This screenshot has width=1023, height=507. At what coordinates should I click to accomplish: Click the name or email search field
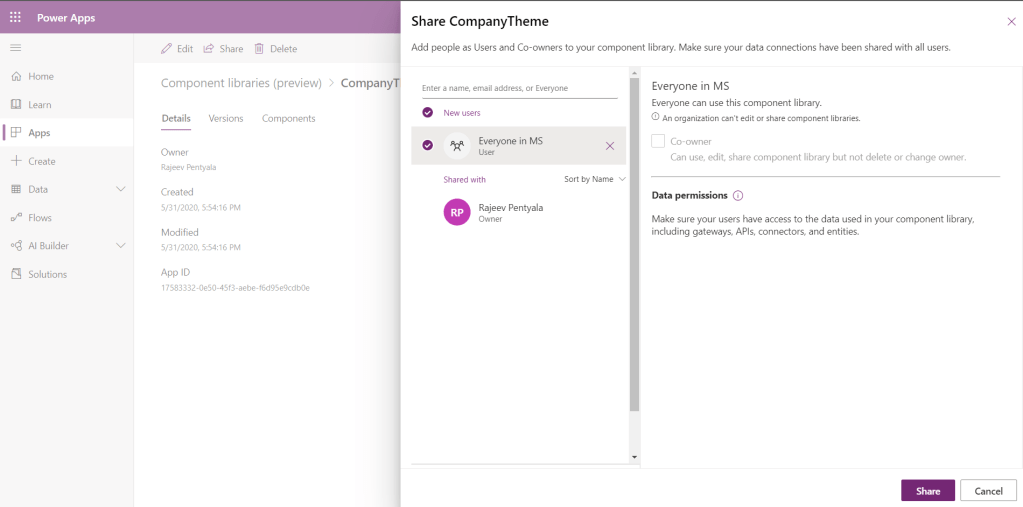(x=519, y=88)
